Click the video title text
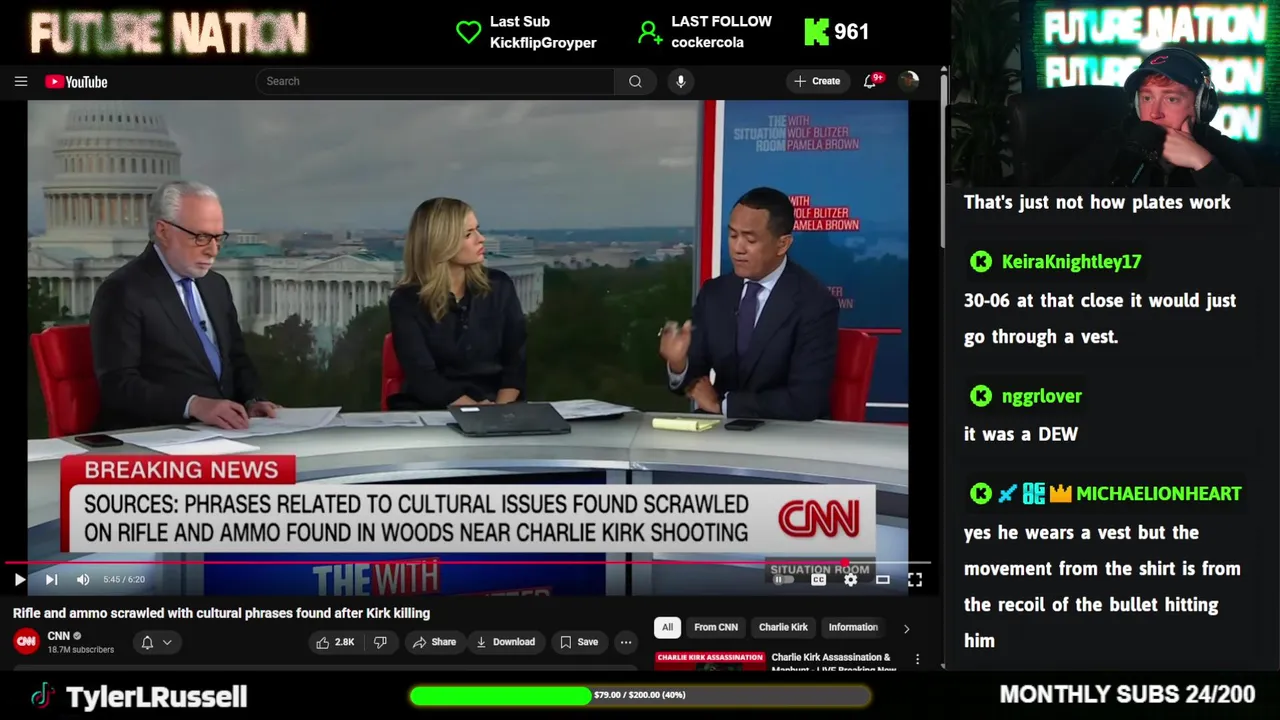1280x720 pixels. (221, 613)
